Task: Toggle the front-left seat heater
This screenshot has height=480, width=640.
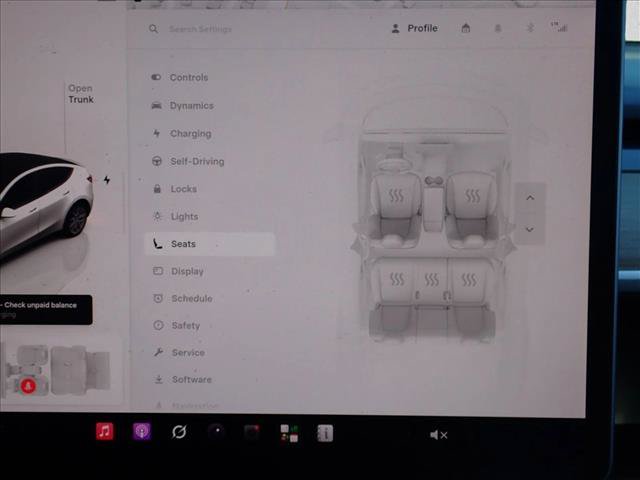Action: 396,196
